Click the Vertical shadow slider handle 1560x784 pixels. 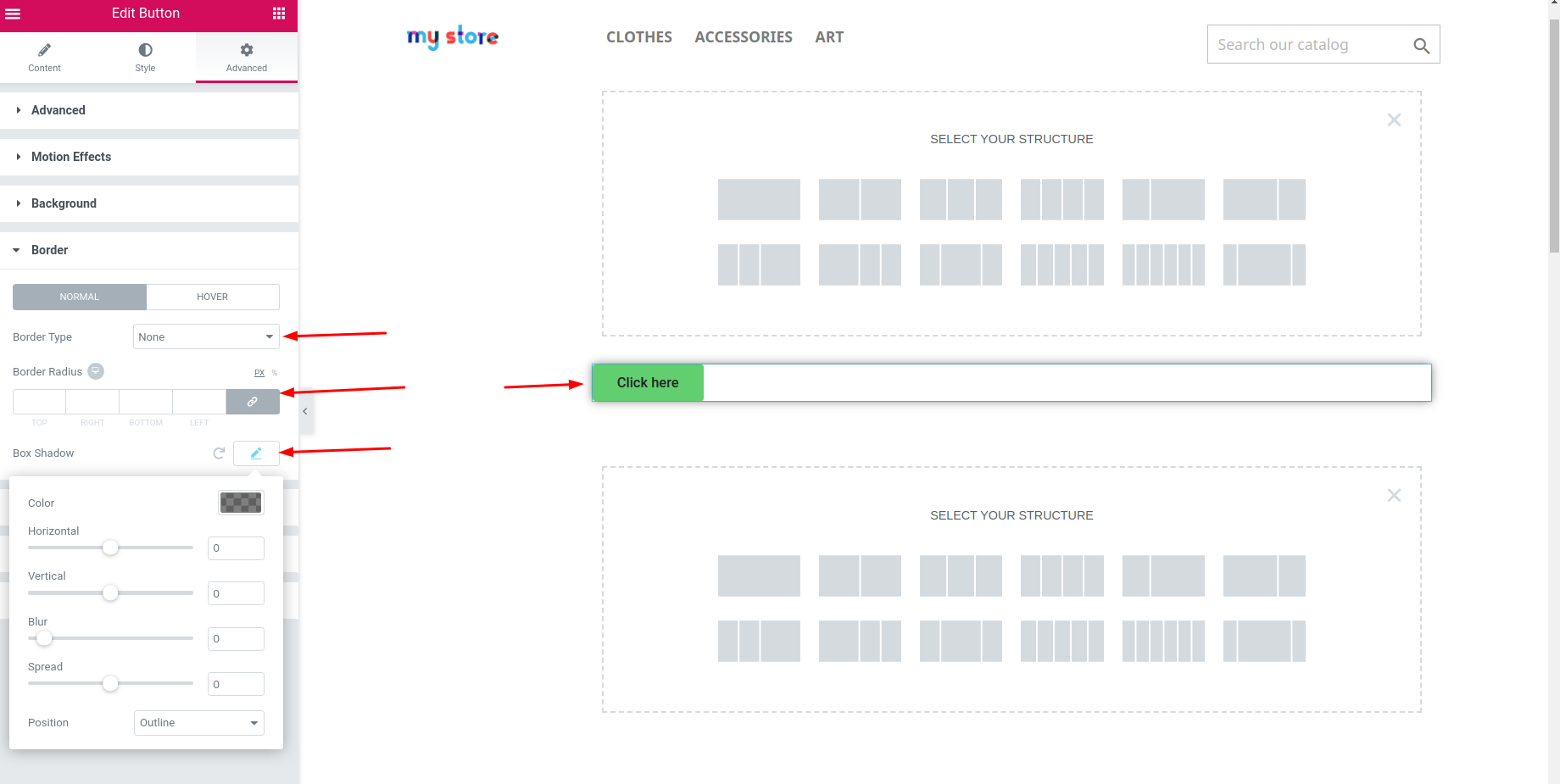point(110,592)
